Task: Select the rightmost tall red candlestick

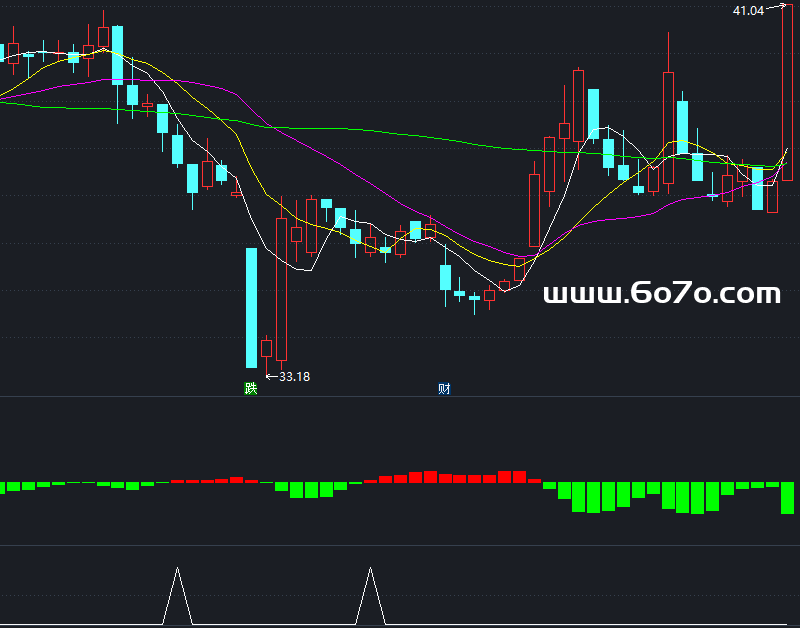Action: click(x=787, y=92)
